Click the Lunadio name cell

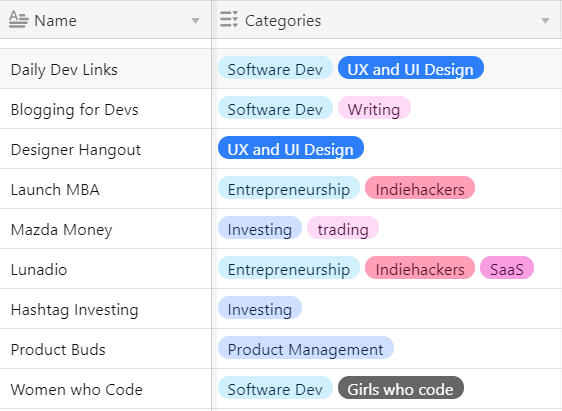pyautogui.click(x=106, y=269)
